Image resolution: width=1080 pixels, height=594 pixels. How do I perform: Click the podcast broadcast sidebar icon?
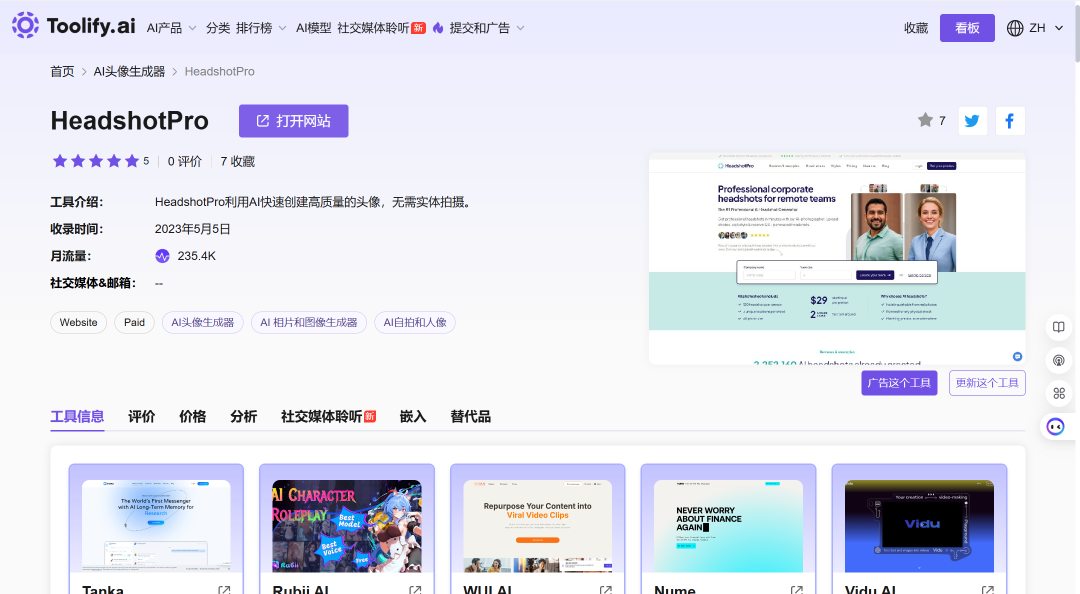[x=1059, y=360]
